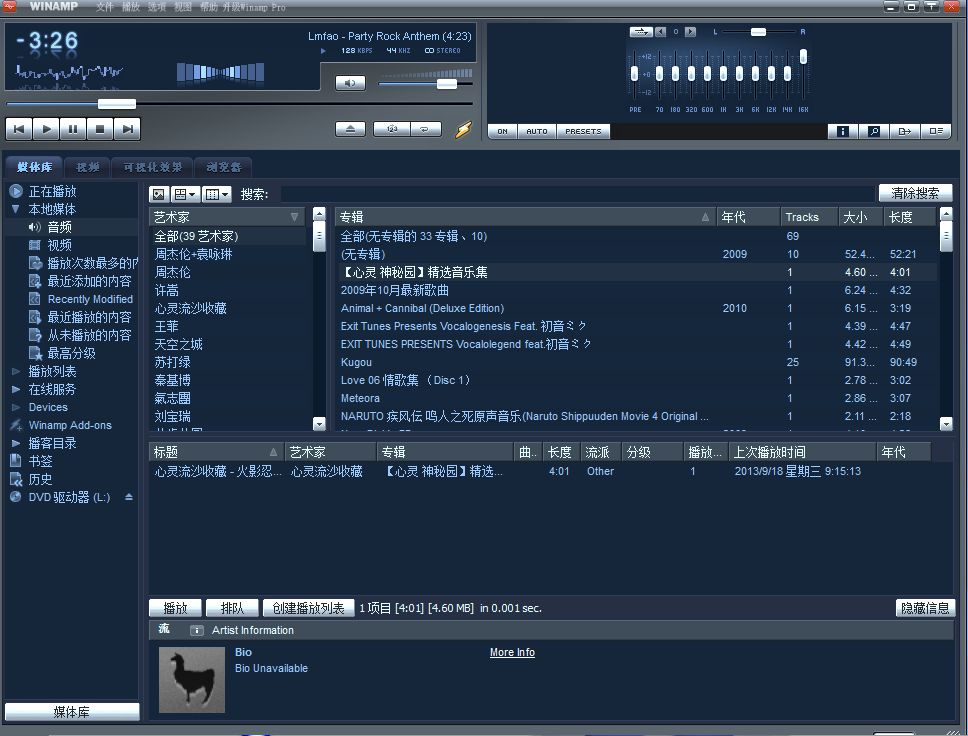The image size is (968, 736).
Task: Click the L/R balance slider handle
Action: (758, 32)
